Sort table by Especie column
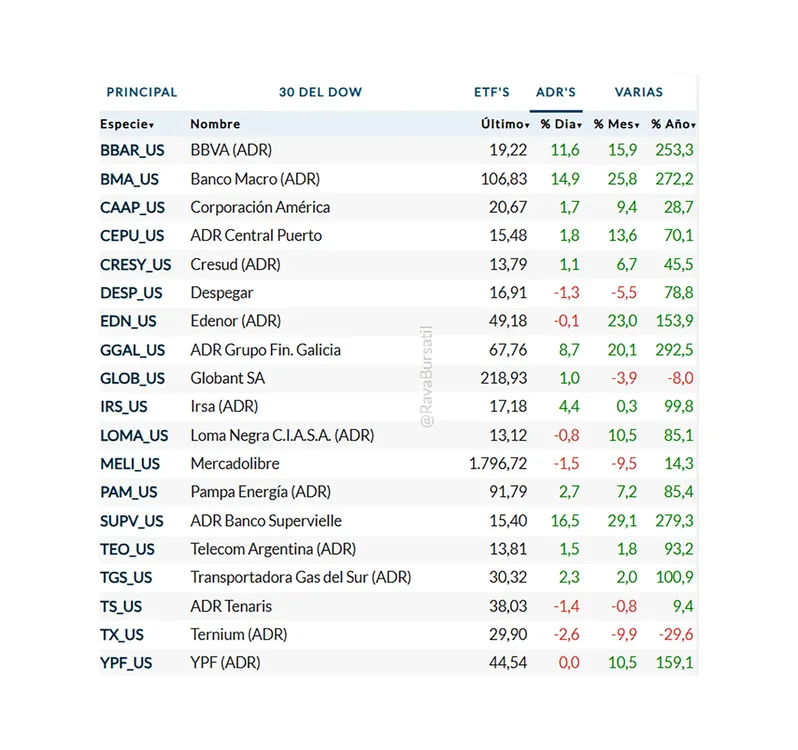Screen dimensions: 798x750 pyautogui.click(x=127, y=124)
